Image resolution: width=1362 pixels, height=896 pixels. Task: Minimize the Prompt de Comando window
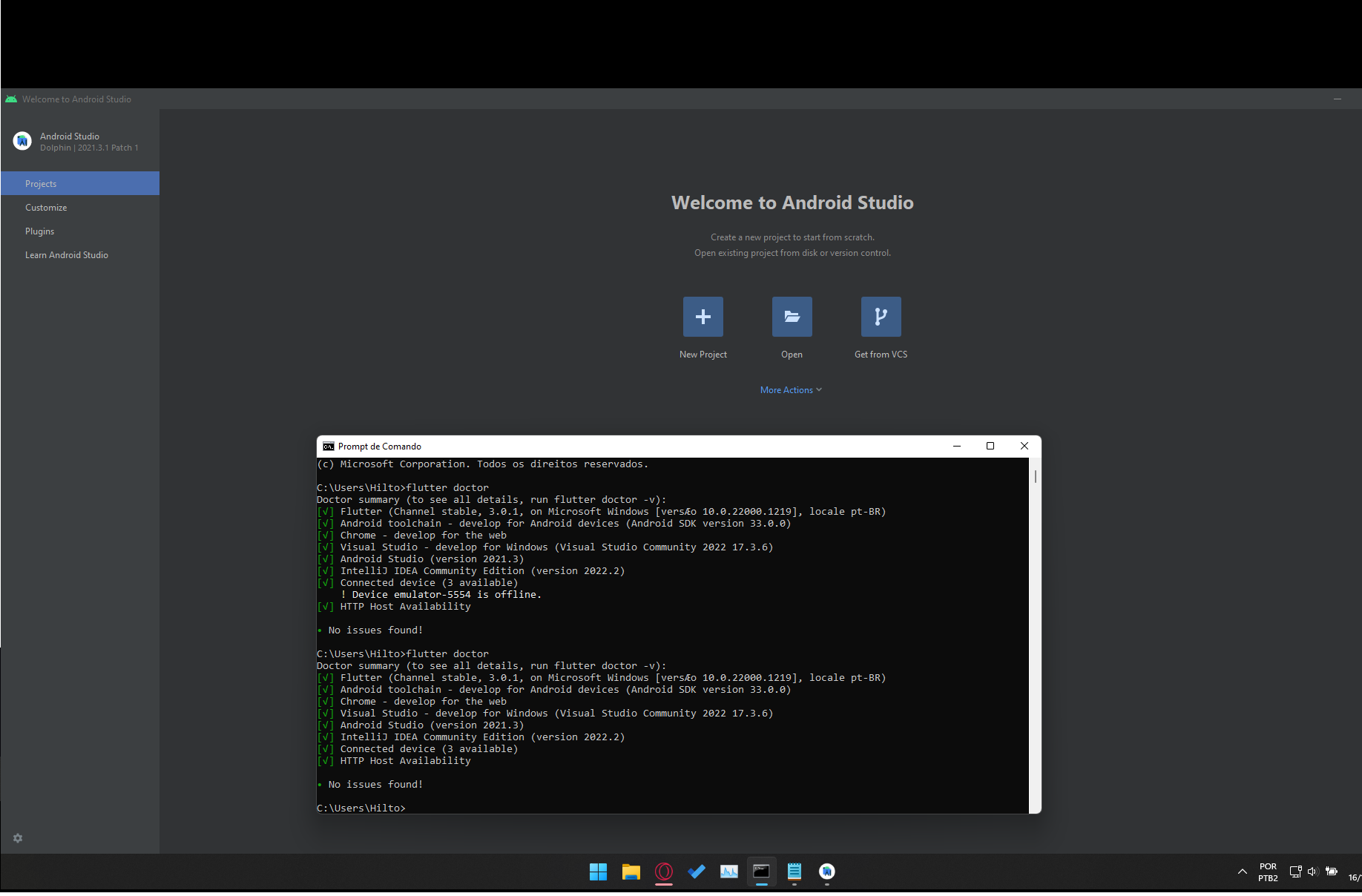957,446
